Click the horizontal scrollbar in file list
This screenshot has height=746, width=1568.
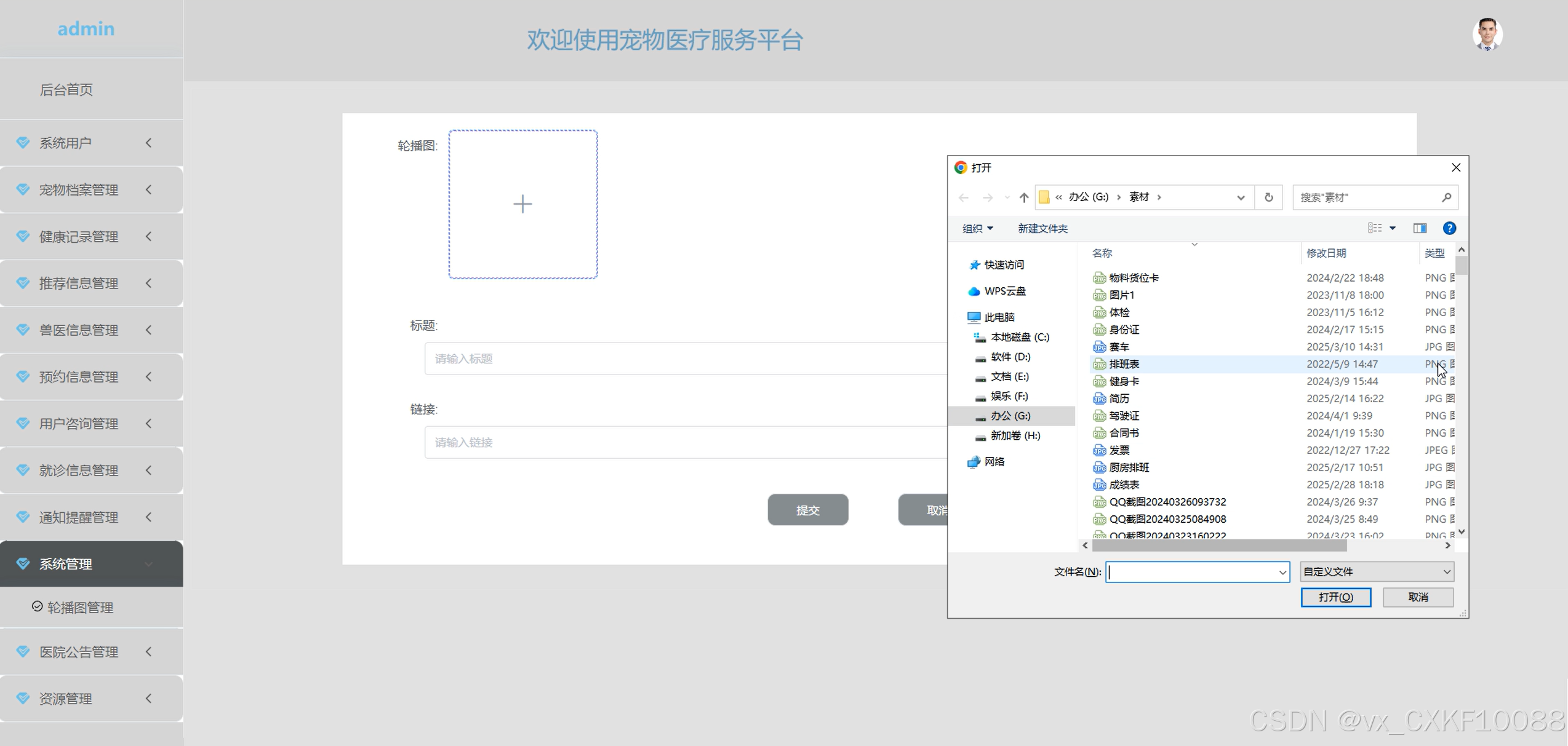[1218, 546]
